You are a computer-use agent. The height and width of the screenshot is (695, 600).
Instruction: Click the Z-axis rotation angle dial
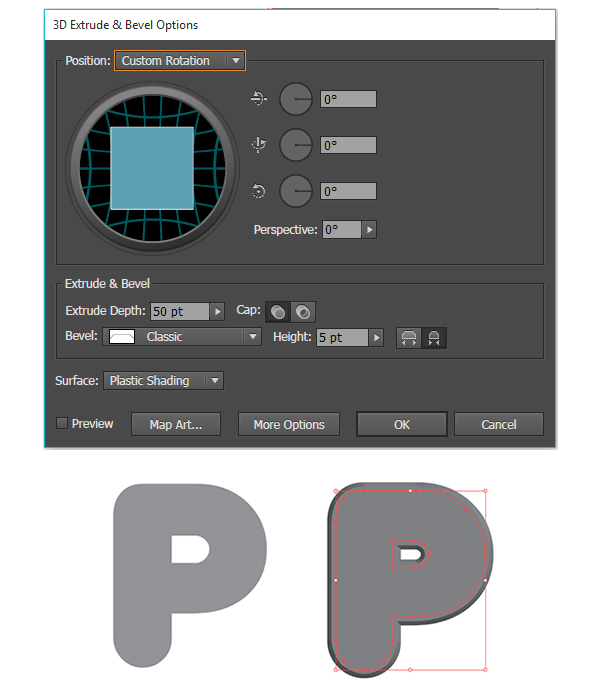pyautogui.click(x=296, y=191)
